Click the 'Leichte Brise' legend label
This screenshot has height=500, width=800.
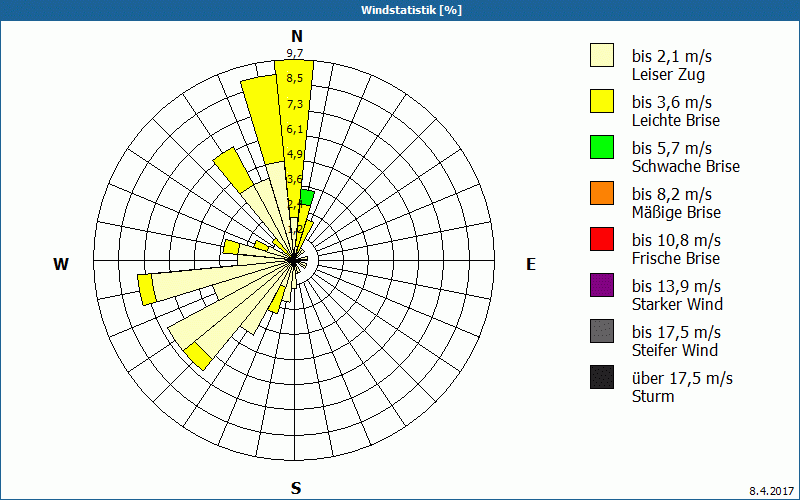(x=676, y=120)
